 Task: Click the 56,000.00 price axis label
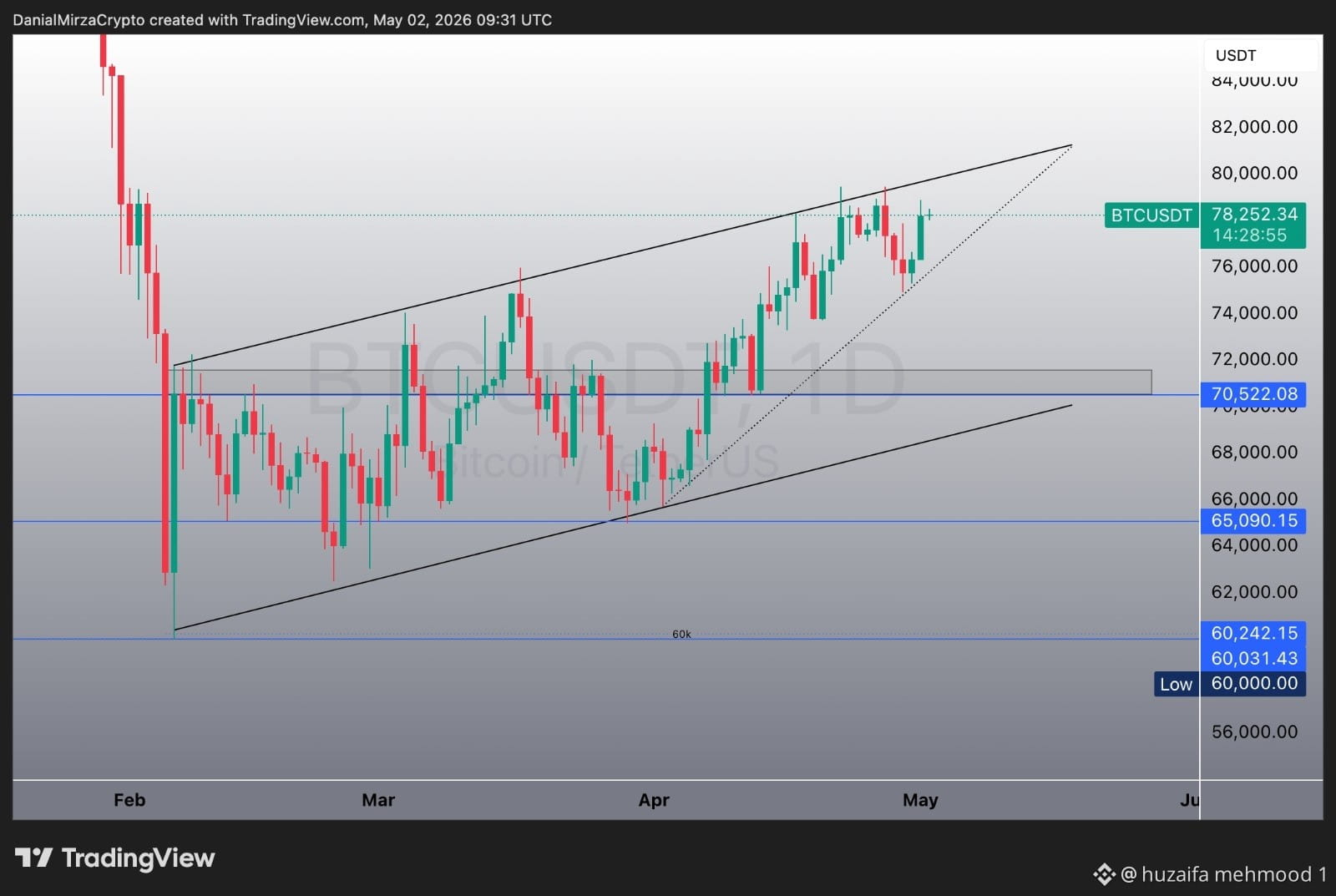(1254, 731)
